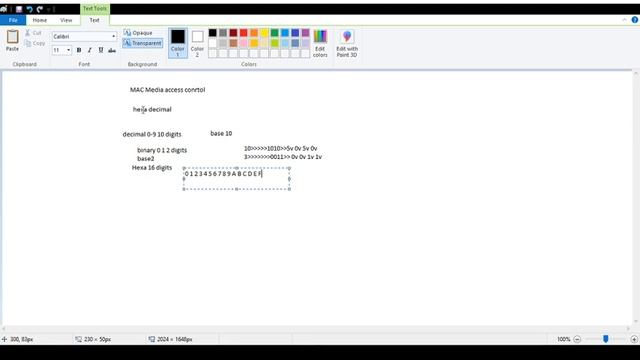
Task: Click the zoom in plus button
Action: [634, 339]
